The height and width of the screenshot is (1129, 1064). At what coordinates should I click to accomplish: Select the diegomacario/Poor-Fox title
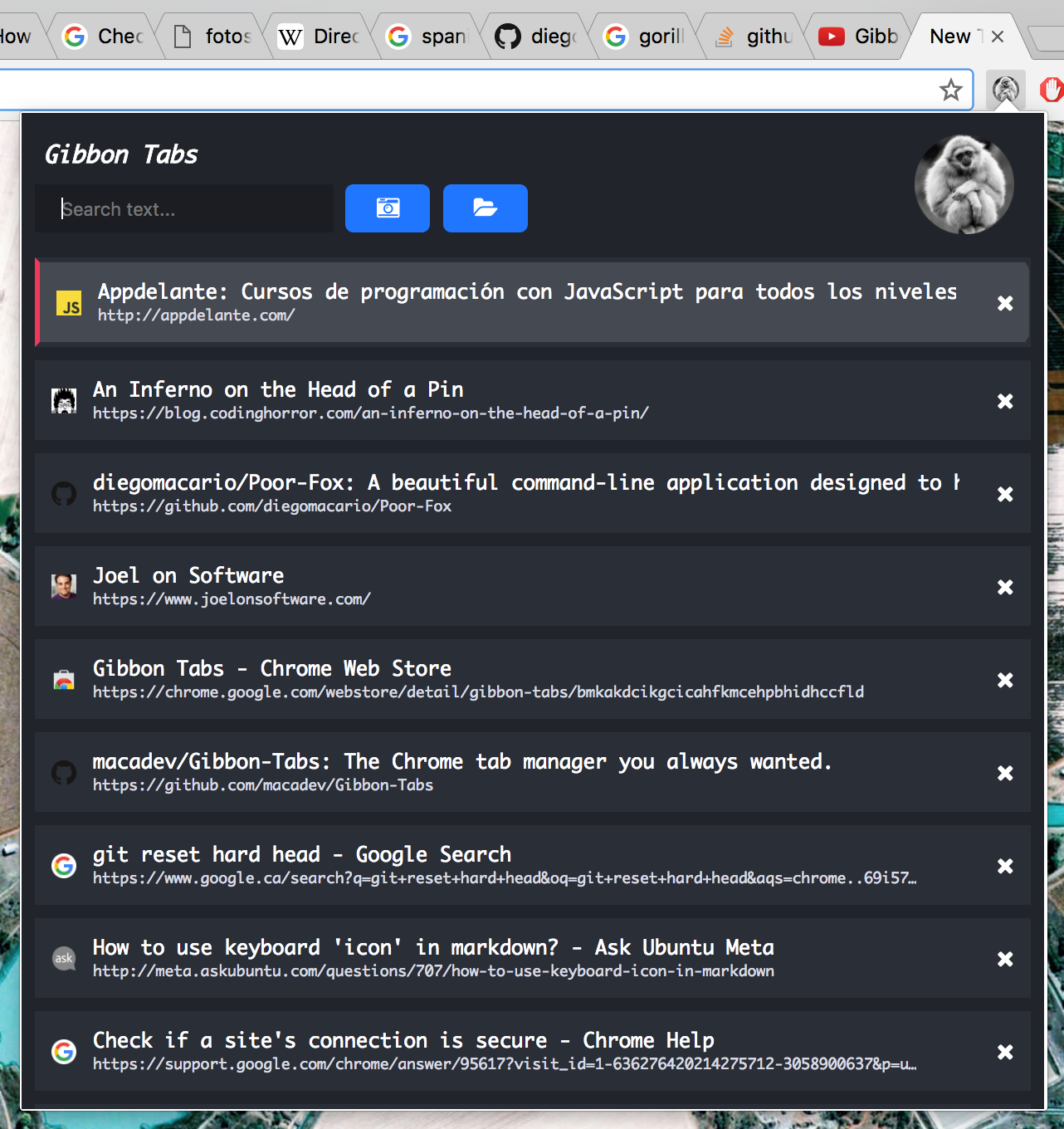(x=526, y=482)
